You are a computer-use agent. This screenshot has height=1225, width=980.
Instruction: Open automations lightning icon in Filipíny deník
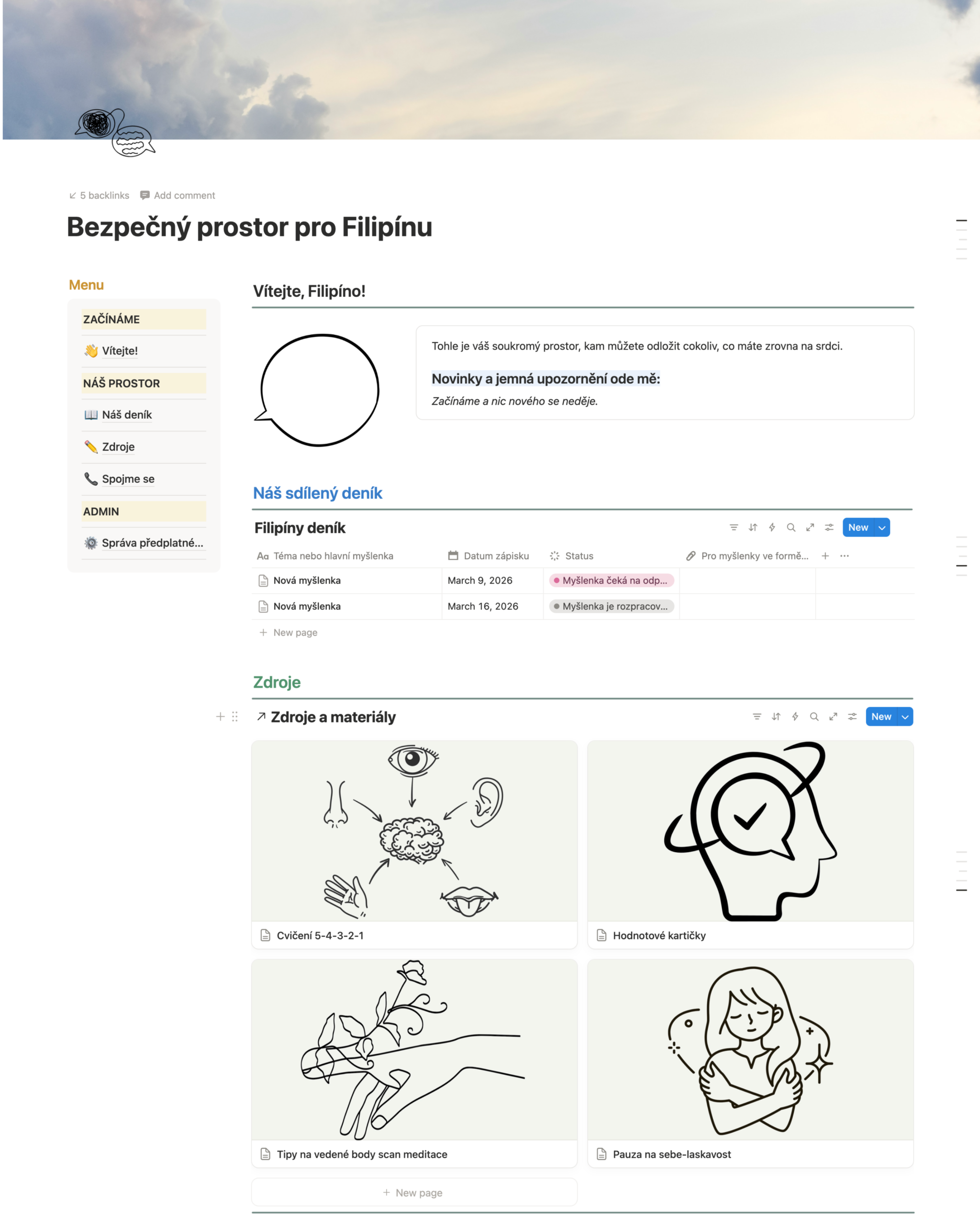(x=771, y=527)
